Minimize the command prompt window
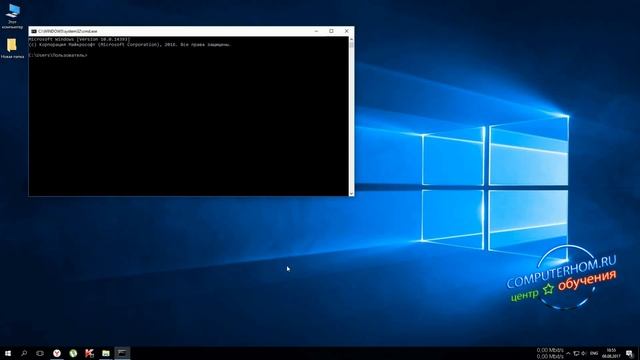640x360 pixels. 316,31
